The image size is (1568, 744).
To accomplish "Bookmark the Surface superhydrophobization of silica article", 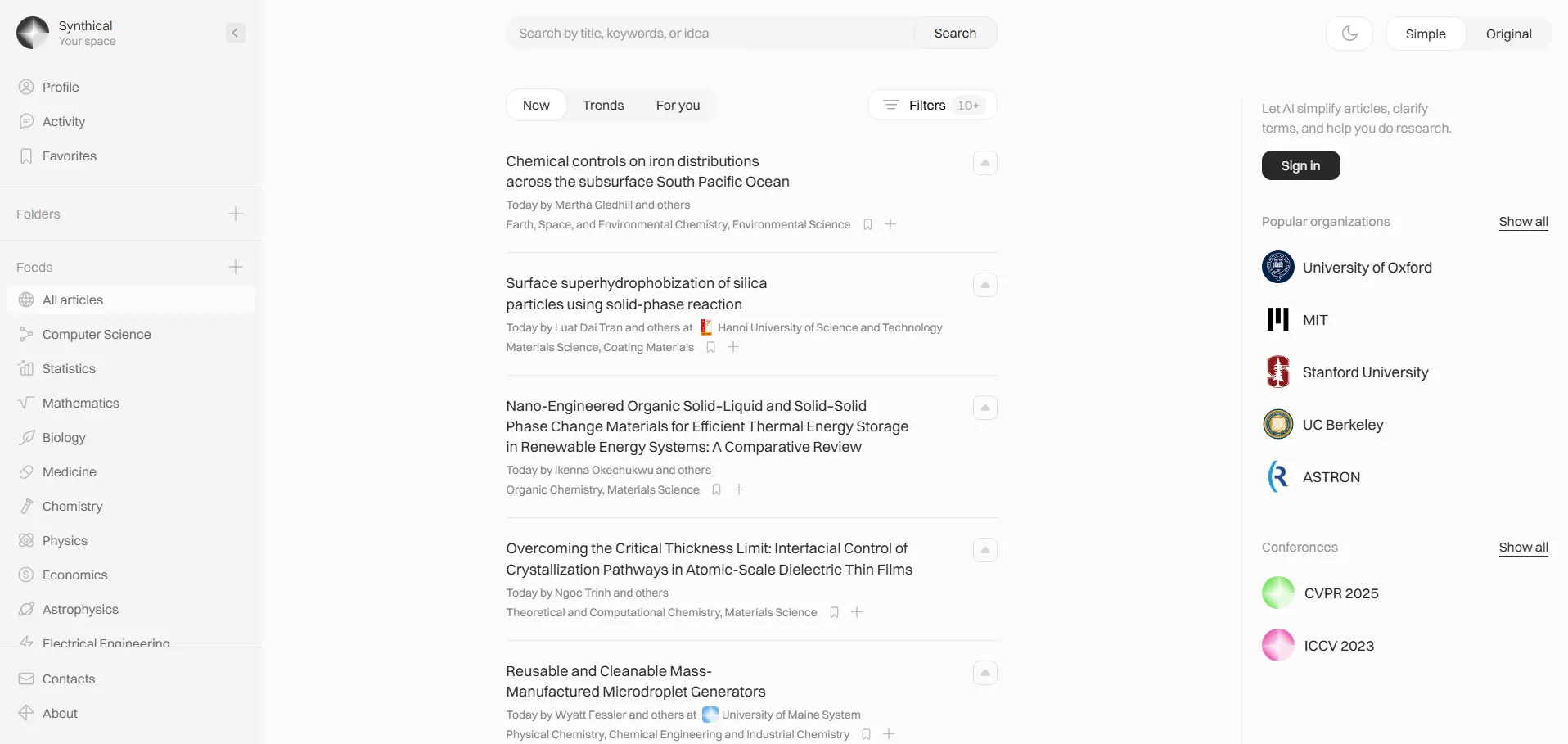I will [711, 347].
